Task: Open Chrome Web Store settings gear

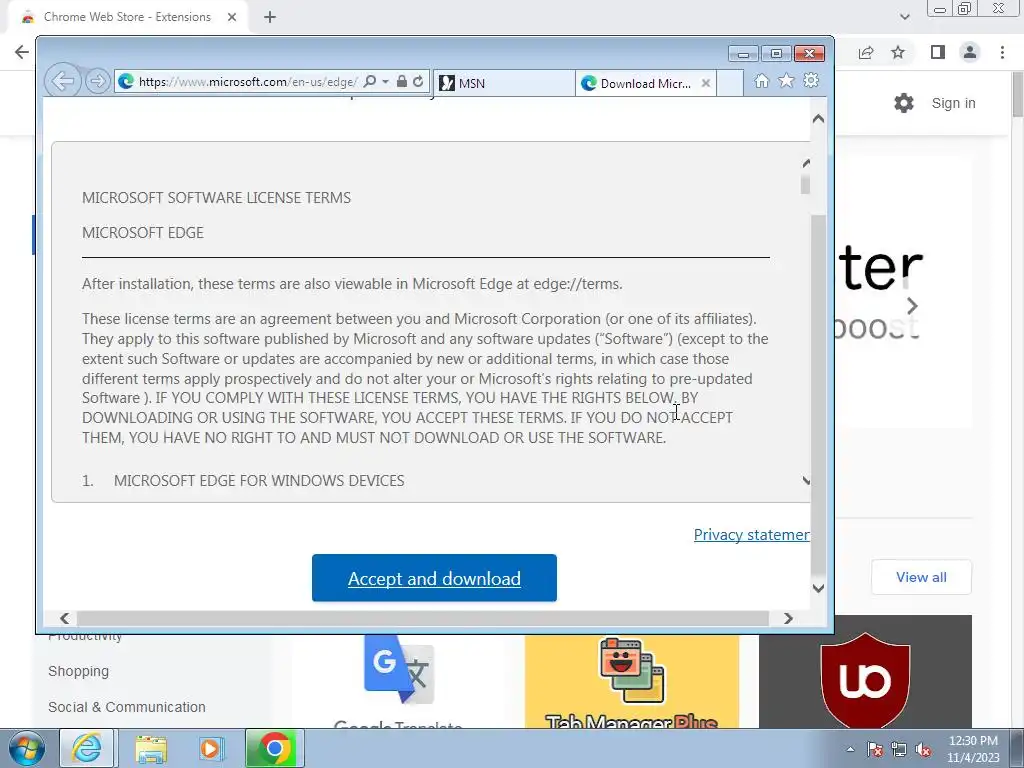Action: click(x=904, y=103)
